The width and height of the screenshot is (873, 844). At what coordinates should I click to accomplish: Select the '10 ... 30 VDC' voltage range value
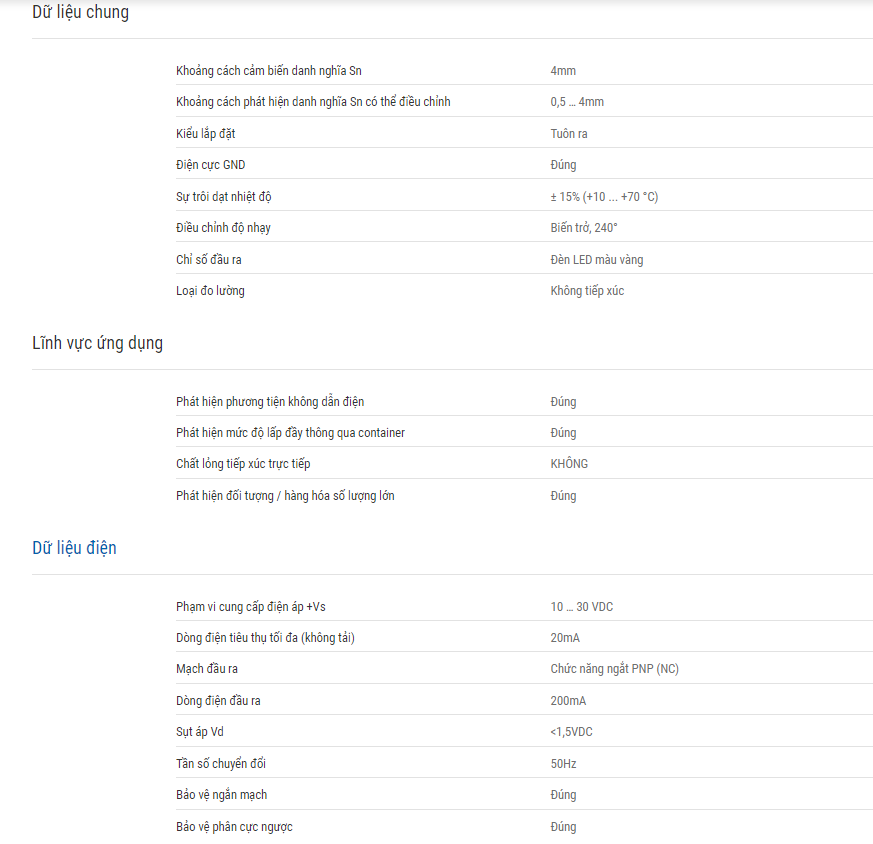(x=581, y=607)
